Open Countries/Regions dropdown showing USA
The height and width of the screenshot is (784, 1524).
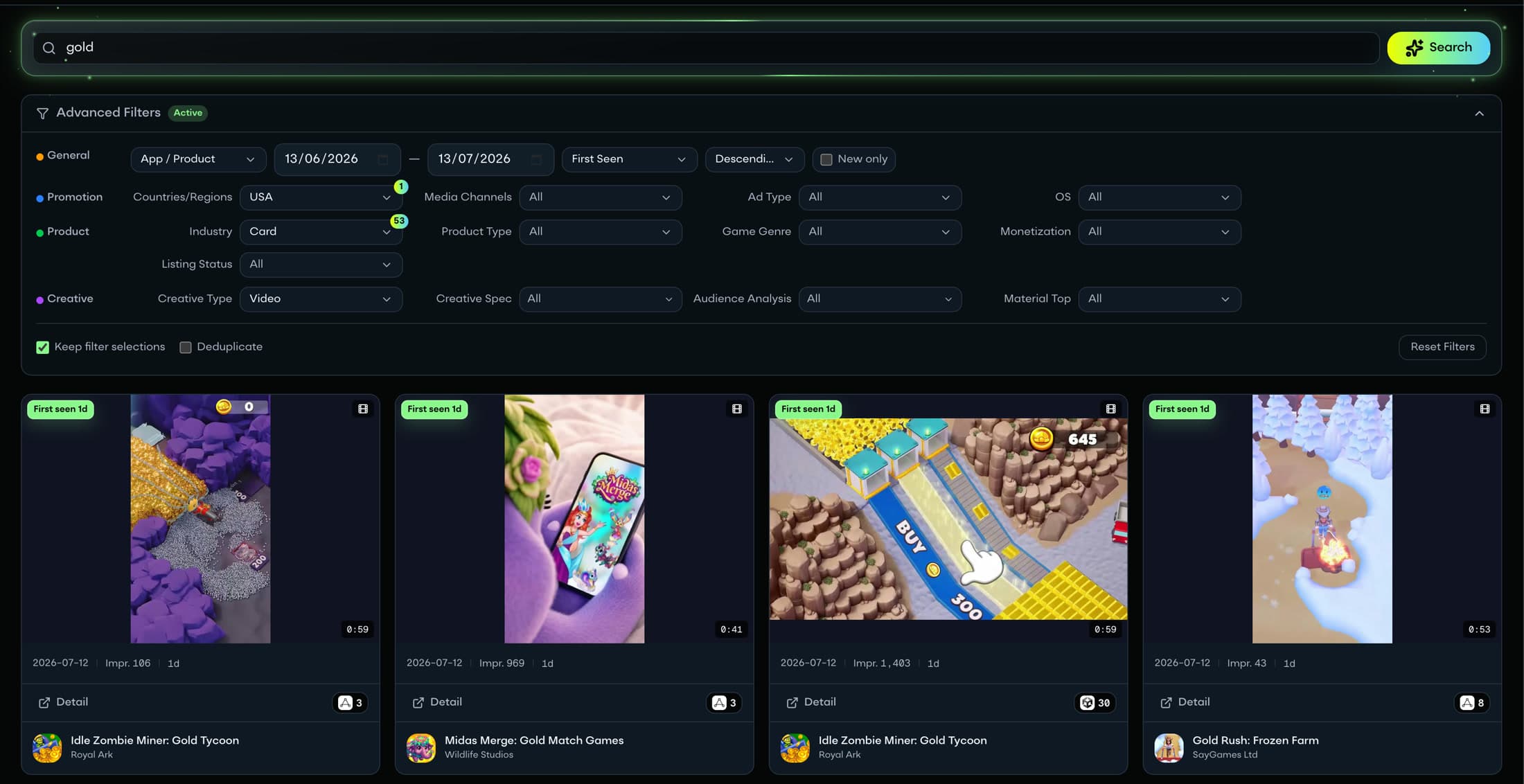click(x=321, y=197)
